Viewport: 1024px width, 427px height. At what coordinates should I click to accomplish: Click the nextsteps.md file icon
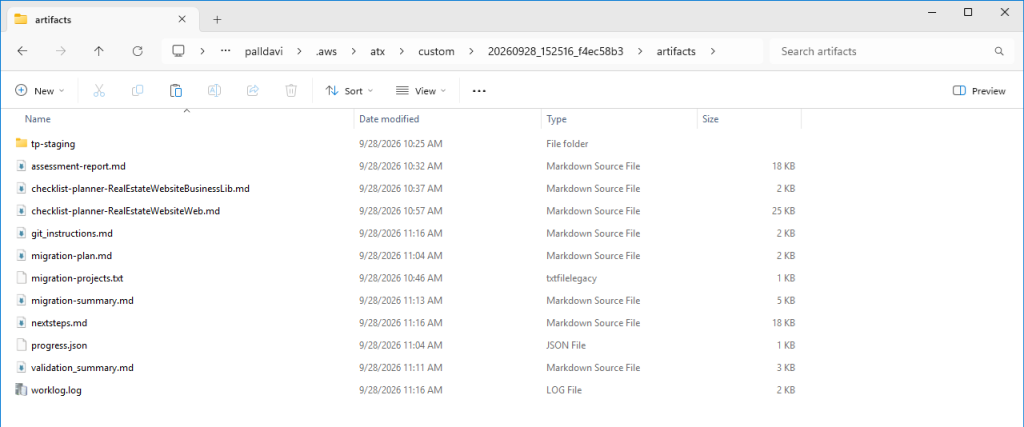[x=21, y=323]
